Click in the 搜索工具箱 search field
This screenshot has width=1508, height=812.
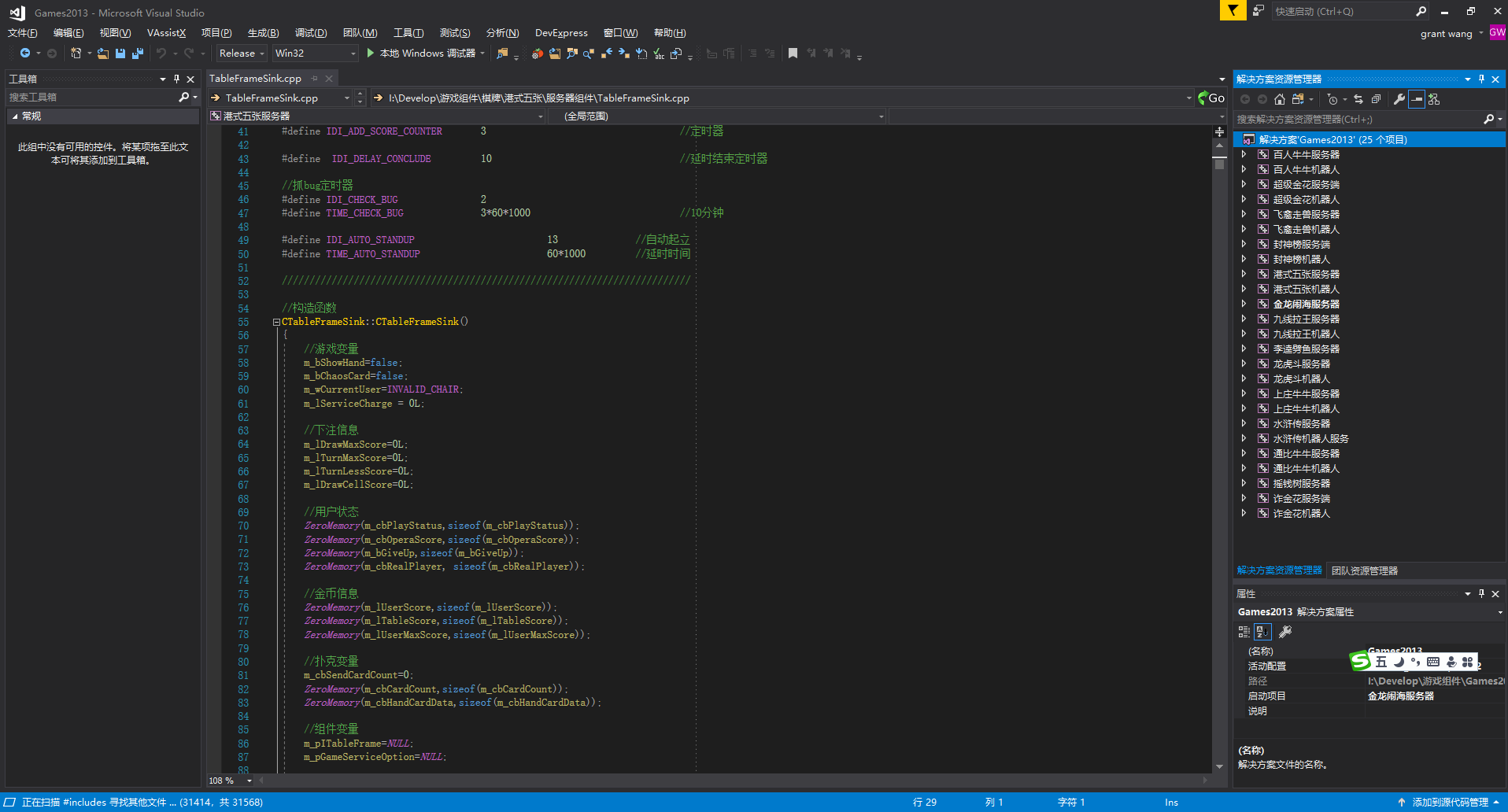[92, 97]
